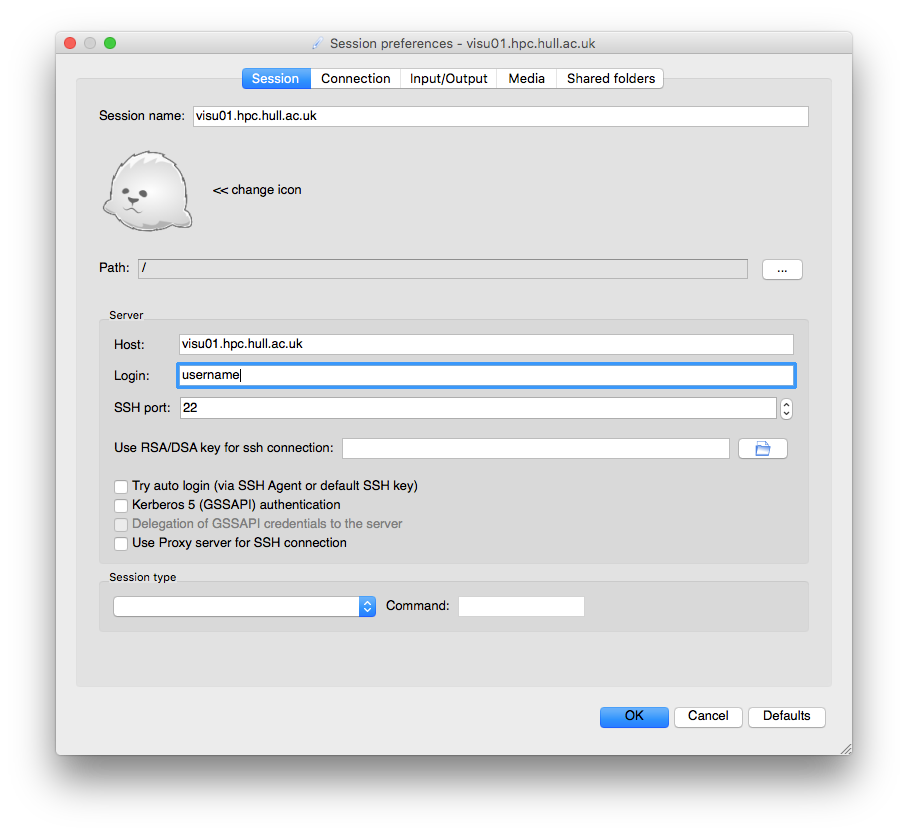Open RSA/DSA key file browser folder icon
The width and height of the screenshot is (908, 835).
click(x=763, y=449)
